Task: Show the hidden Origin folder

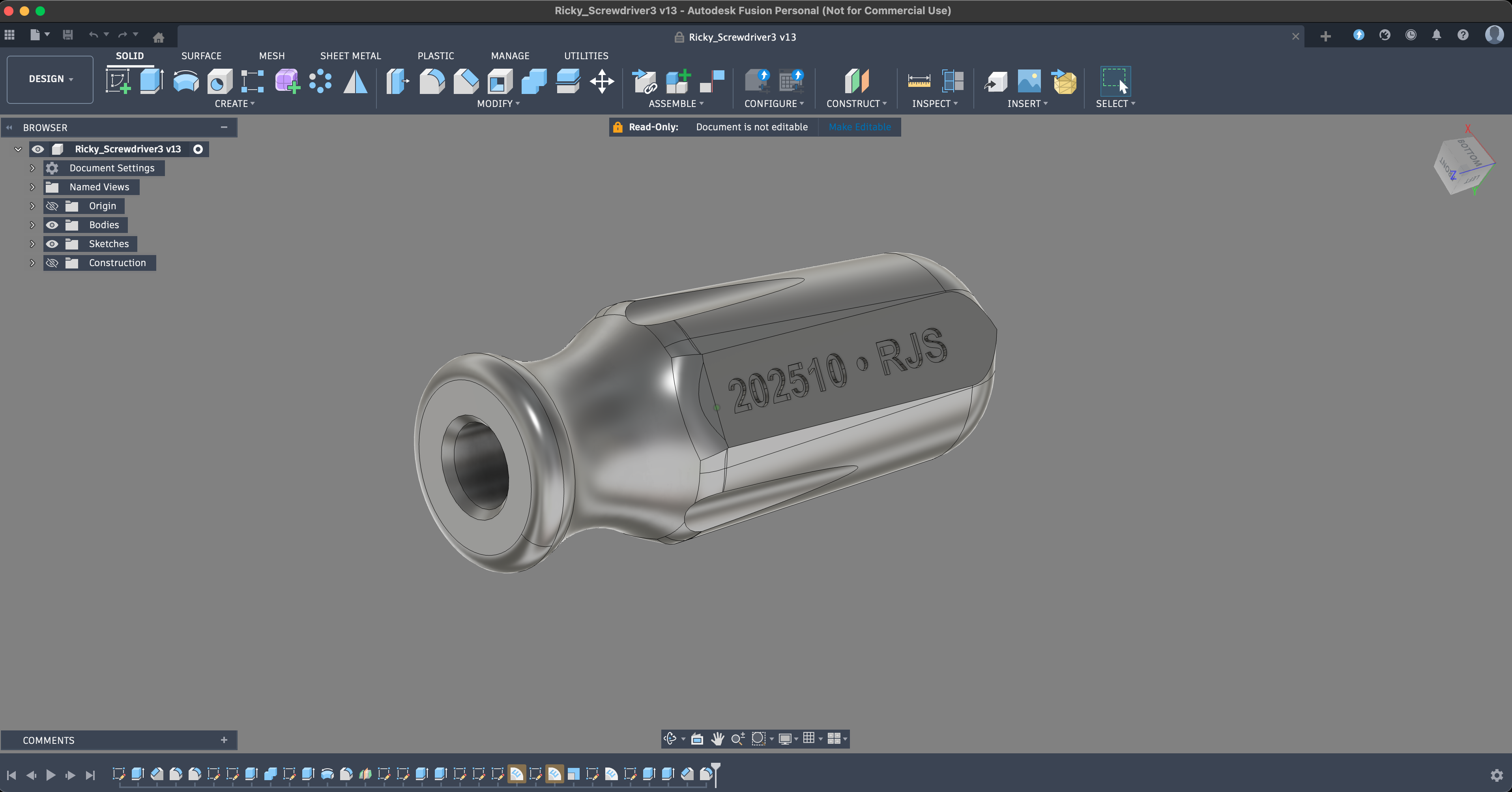Action: (52, 206)
